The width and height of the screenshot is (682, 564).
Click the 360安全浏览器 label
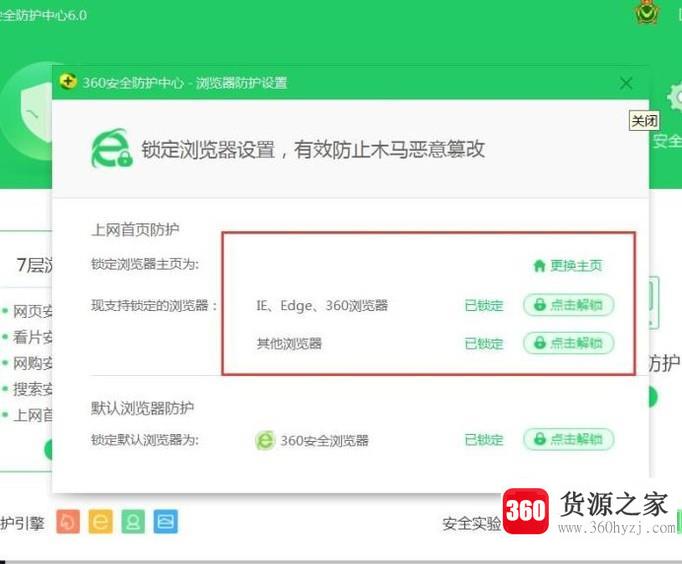click(x=324, y=440)
